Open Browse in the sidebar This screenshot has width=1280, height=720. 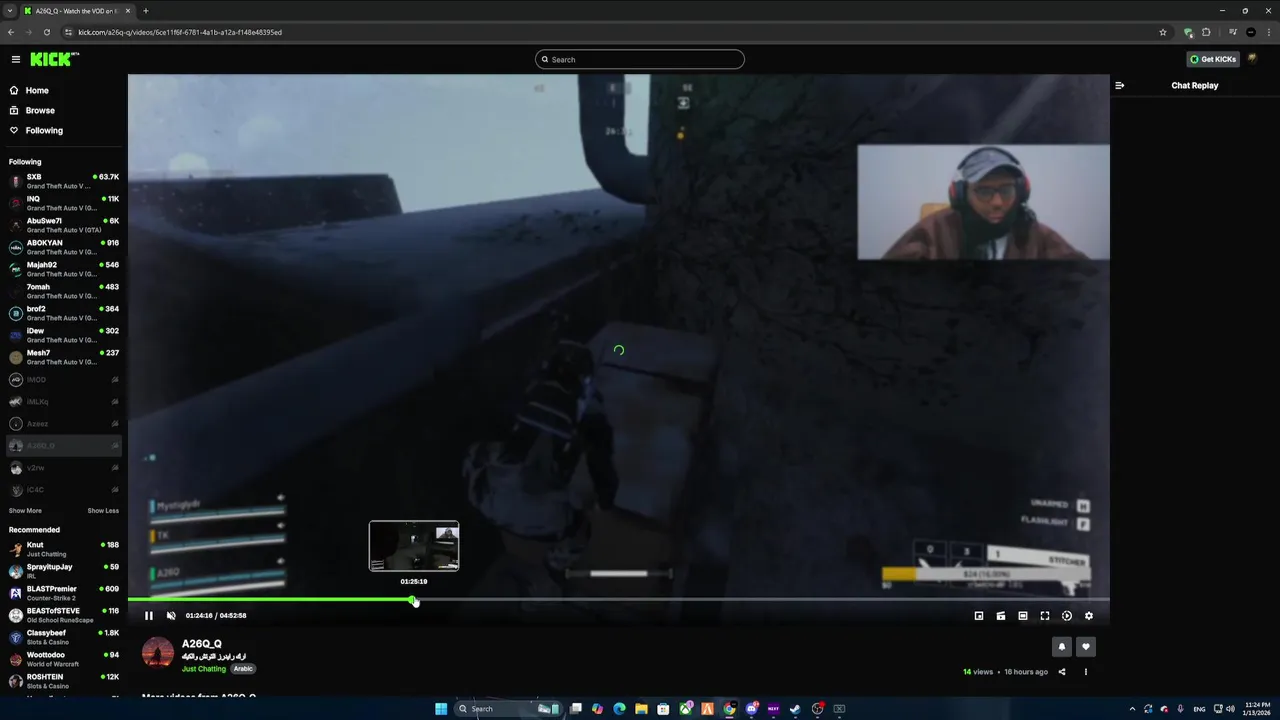[40, 110]
